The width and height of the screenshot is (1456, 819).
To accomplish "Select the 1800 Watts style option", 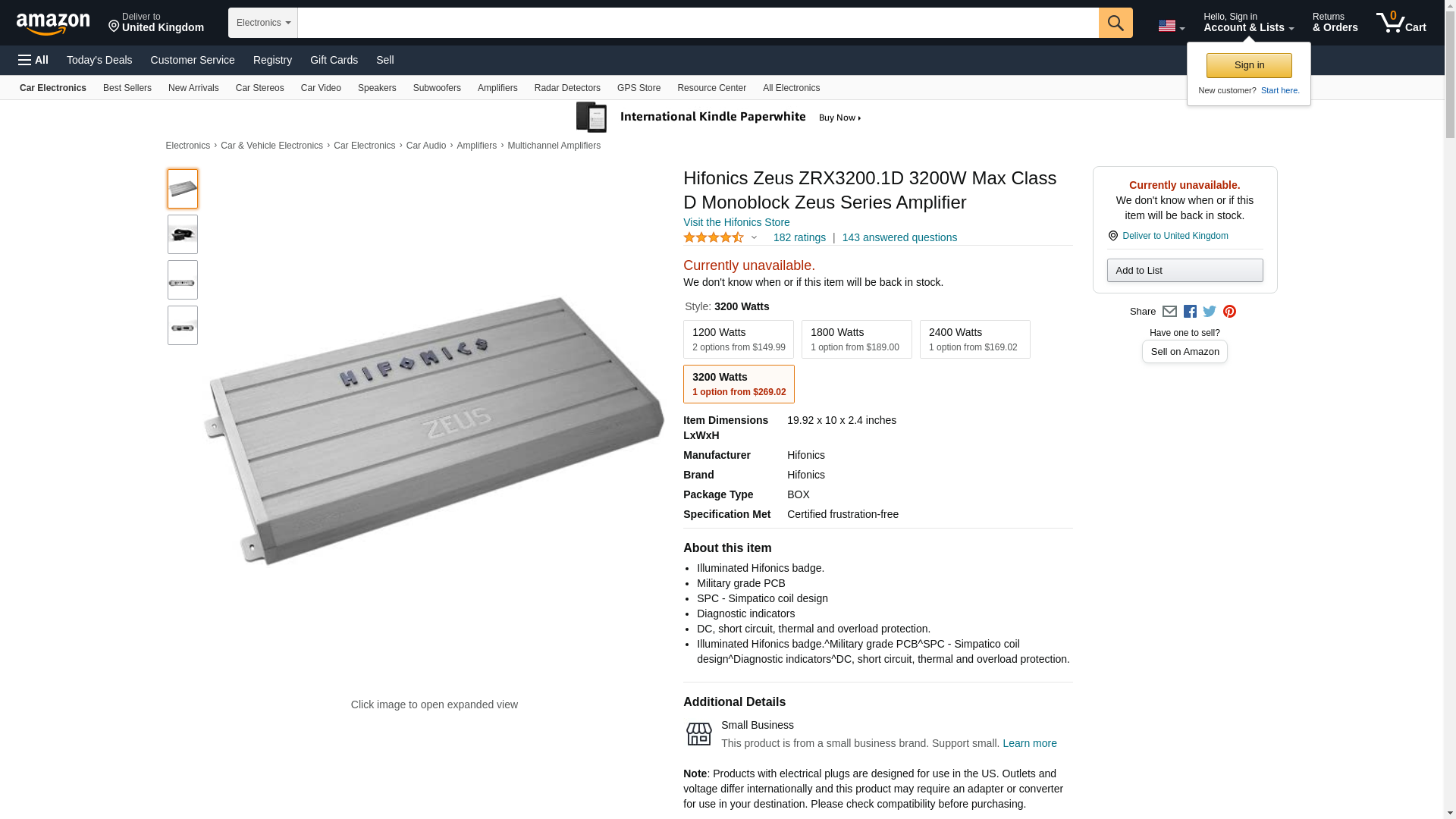I will coord(856,340).
